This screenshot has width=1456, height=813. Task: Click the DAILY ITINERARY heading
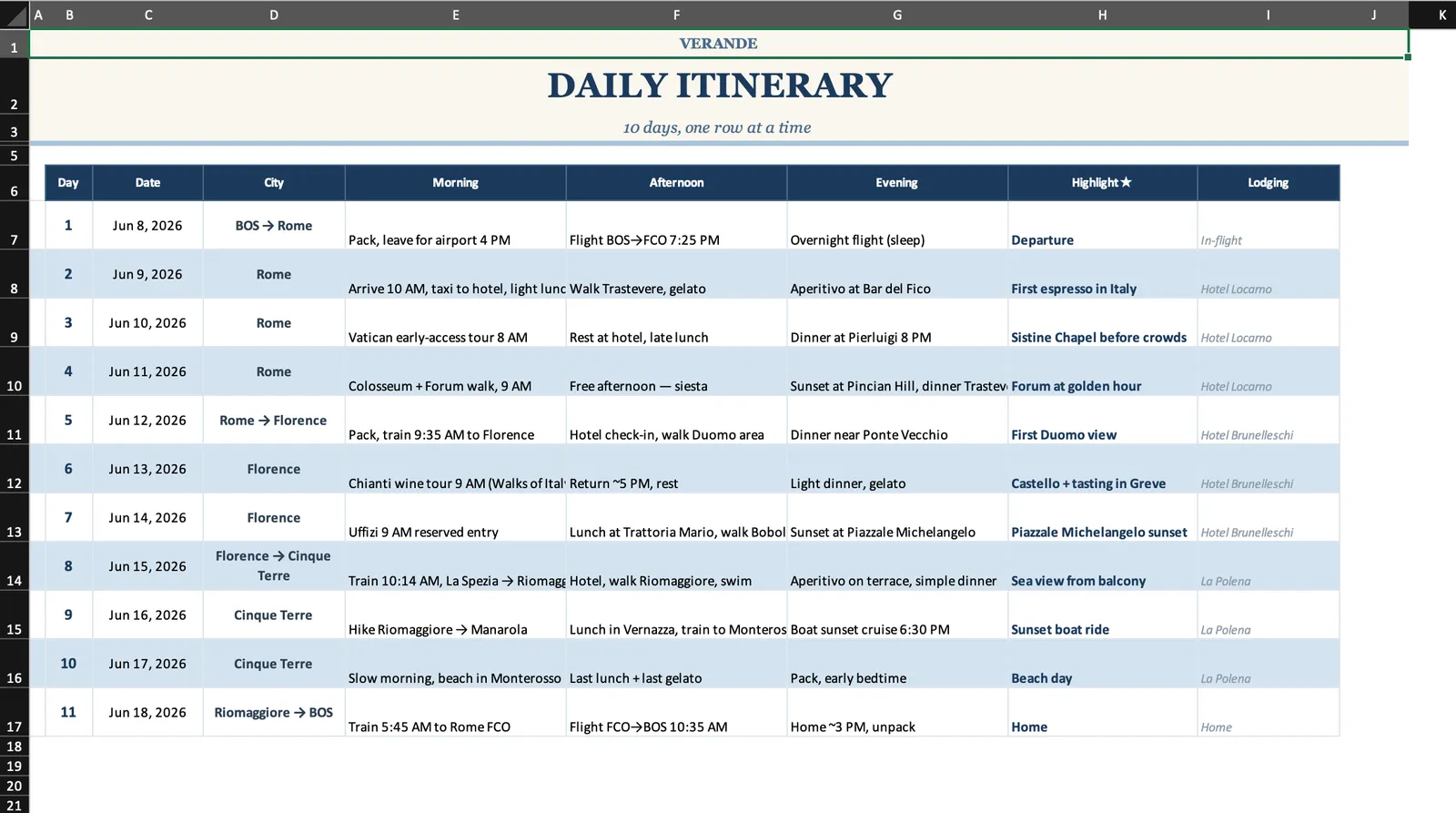(x=719, y=86)
